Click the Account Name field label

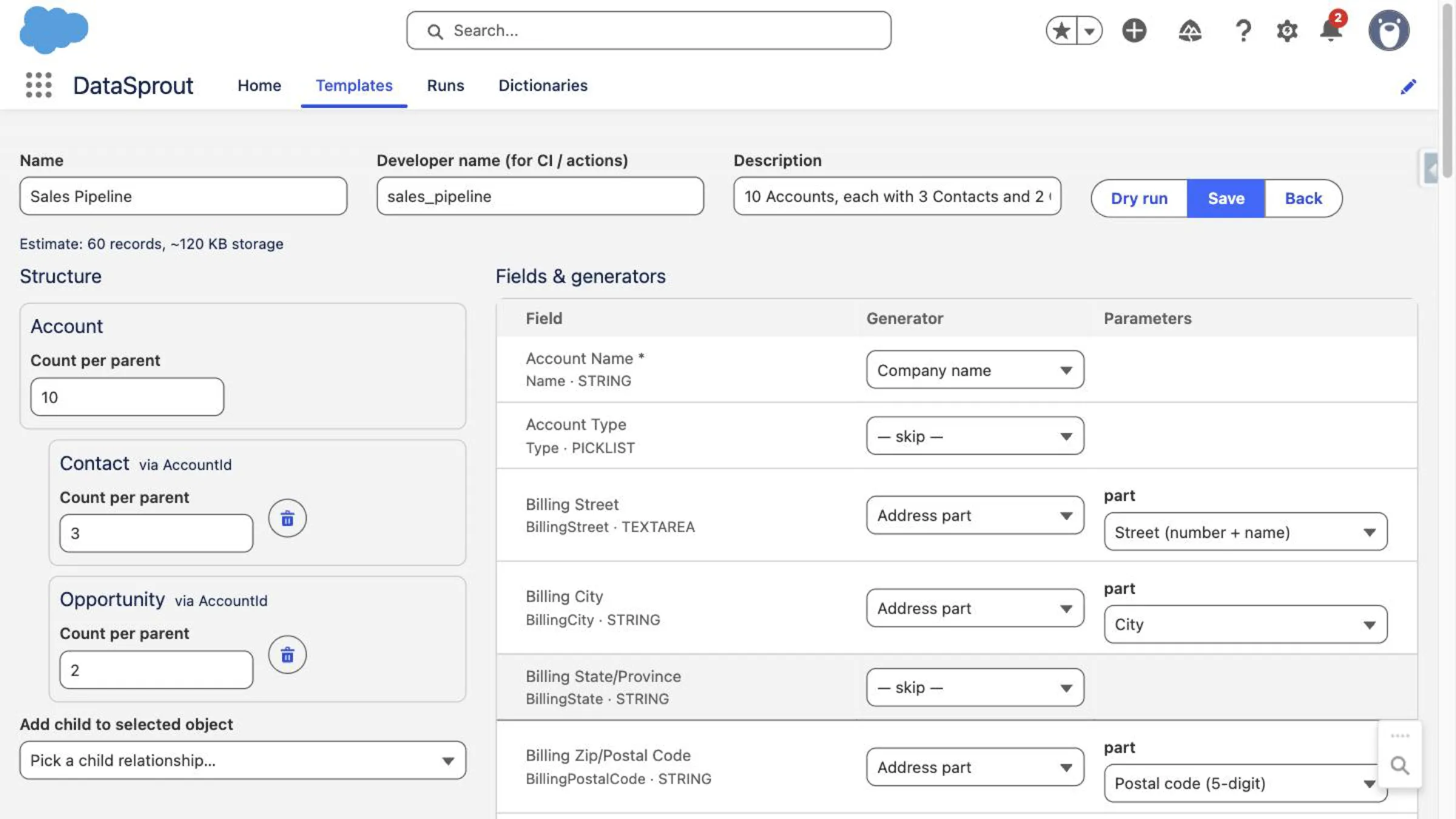point(585,359)
